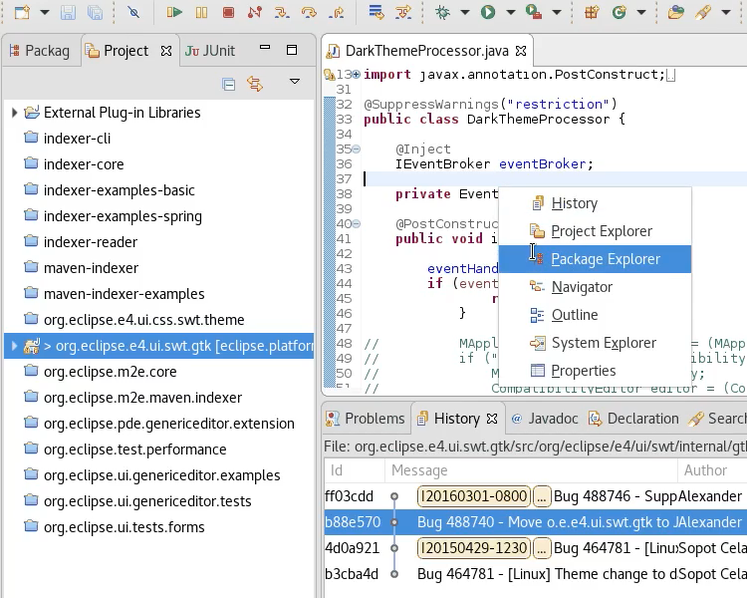
Task: Switch to the Package Explorer tab
Action: (40, 51)
